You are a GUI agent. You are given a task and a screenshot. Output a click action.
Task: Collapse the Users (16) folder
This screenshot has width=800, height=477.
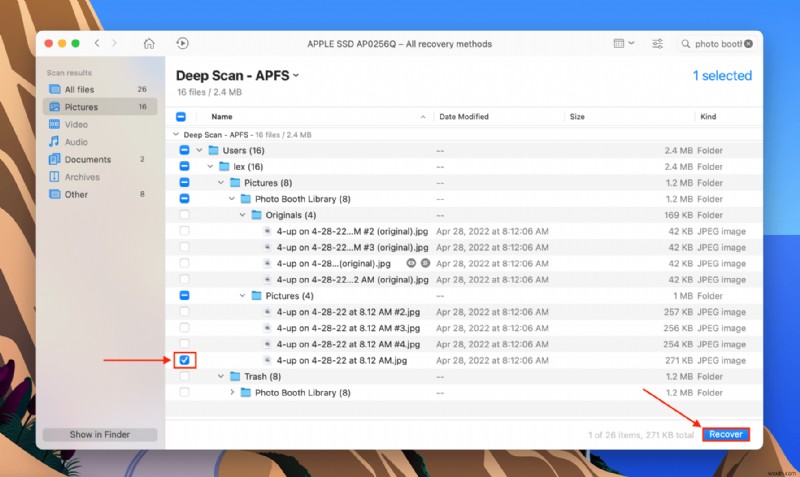point(199,150)
